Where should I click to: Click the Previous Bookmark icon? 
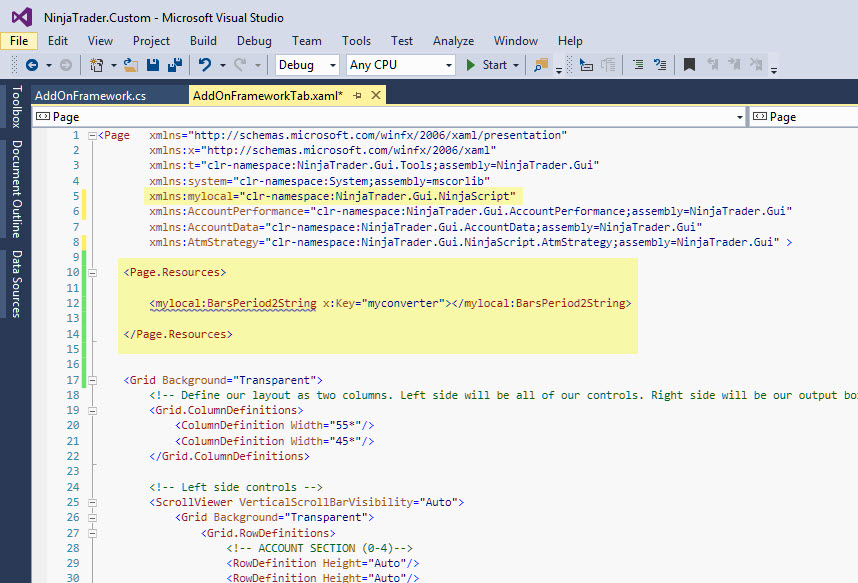tap(712, 65)
